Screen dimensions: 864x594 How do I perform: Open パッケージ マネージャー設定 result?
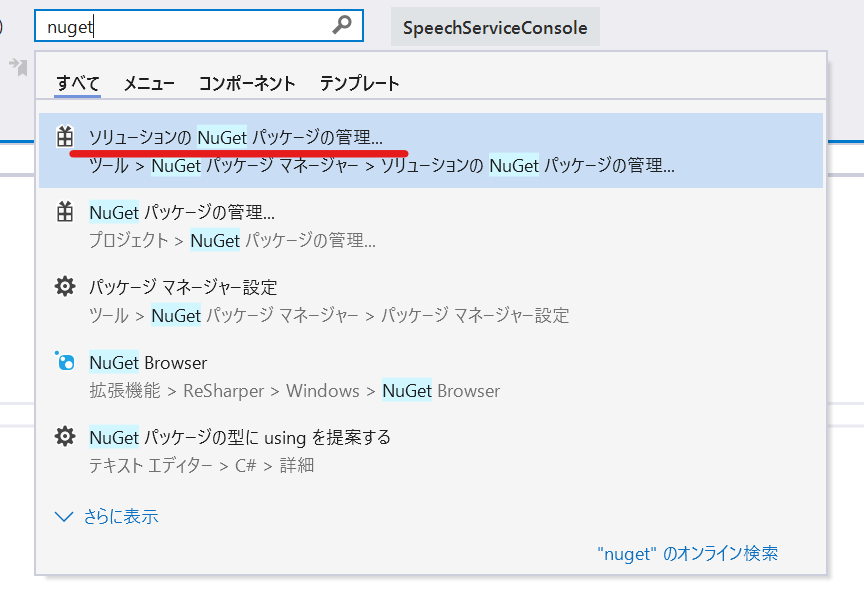coord(431,301)
